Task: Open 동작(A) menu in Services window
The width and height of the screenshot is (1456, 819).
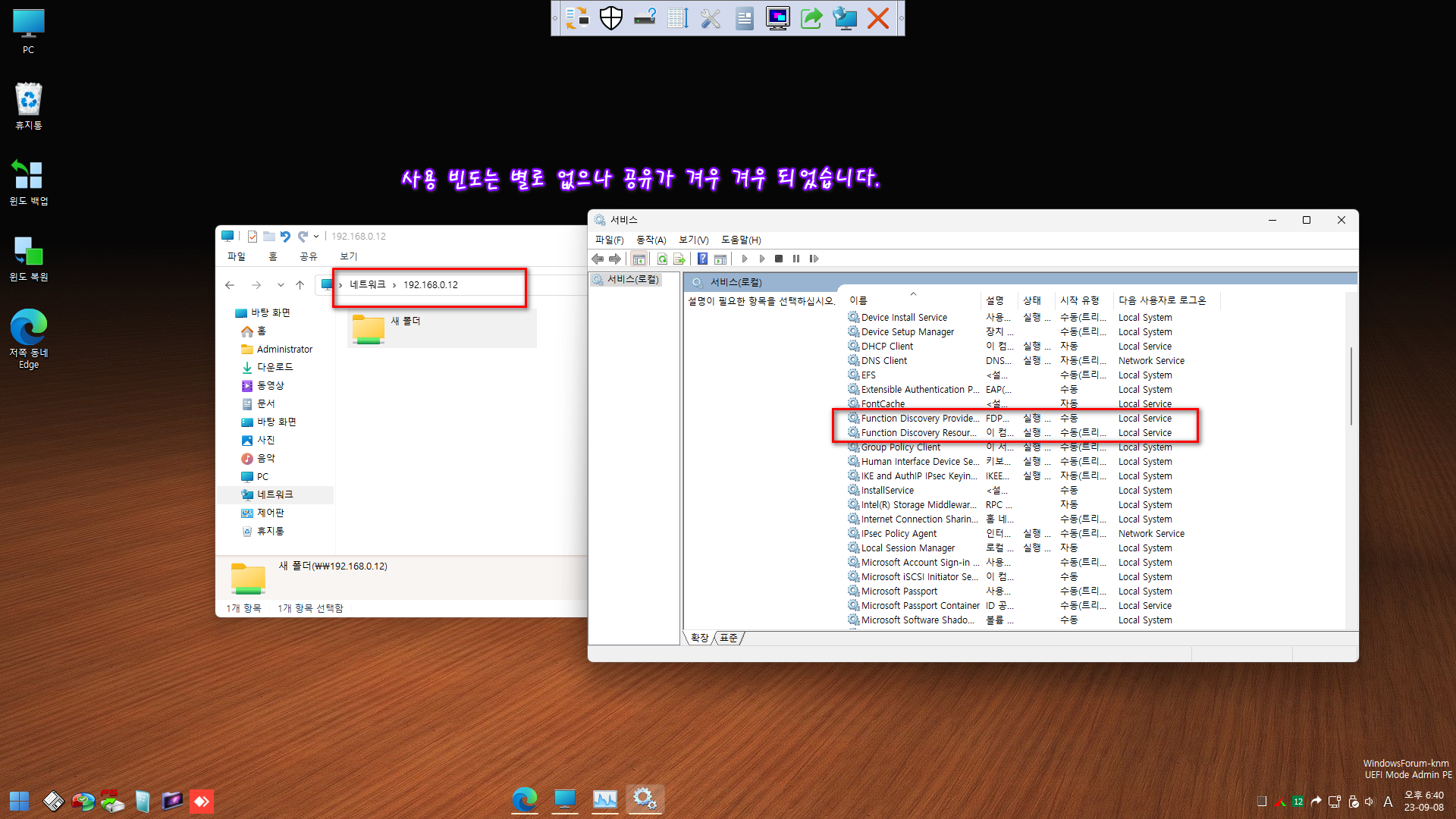Action: coord(651,240)
